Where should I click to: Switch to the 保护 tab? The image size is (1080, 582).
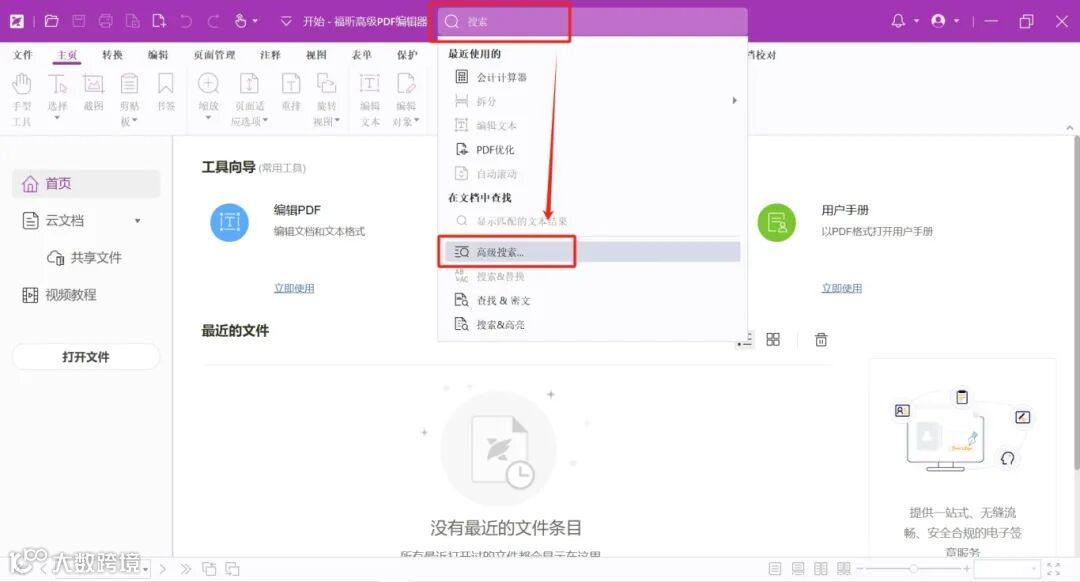click(x=407, y=55)
